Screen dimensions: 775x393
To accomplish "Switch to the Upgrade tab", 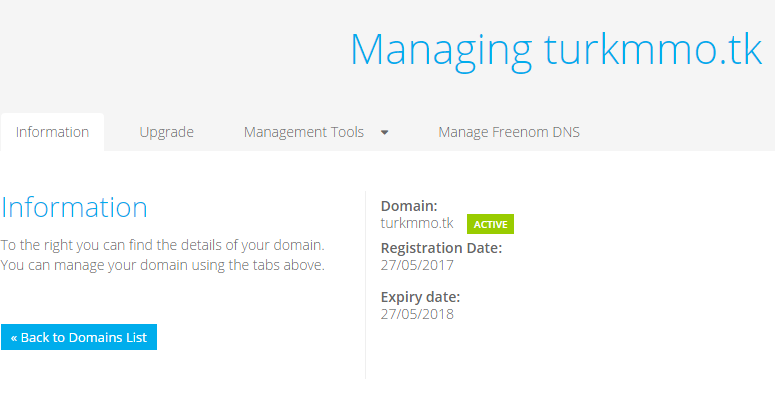I will point(167,132).
